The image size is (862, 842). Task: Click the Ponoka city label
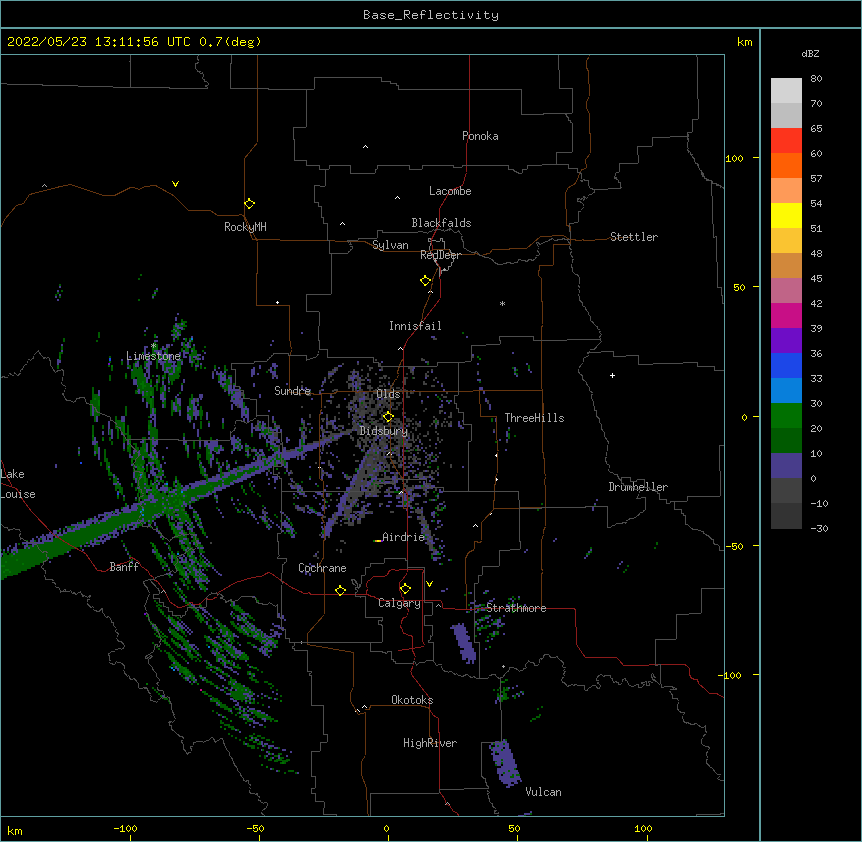pos(480,136)
